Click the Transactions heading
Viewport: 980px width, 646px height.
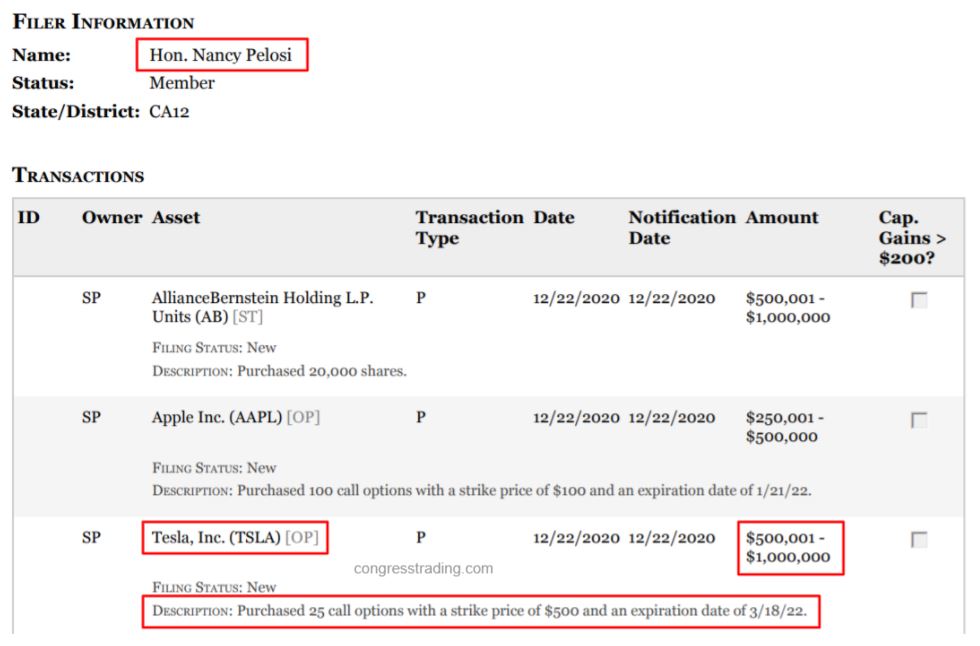[x=78, y=176]
